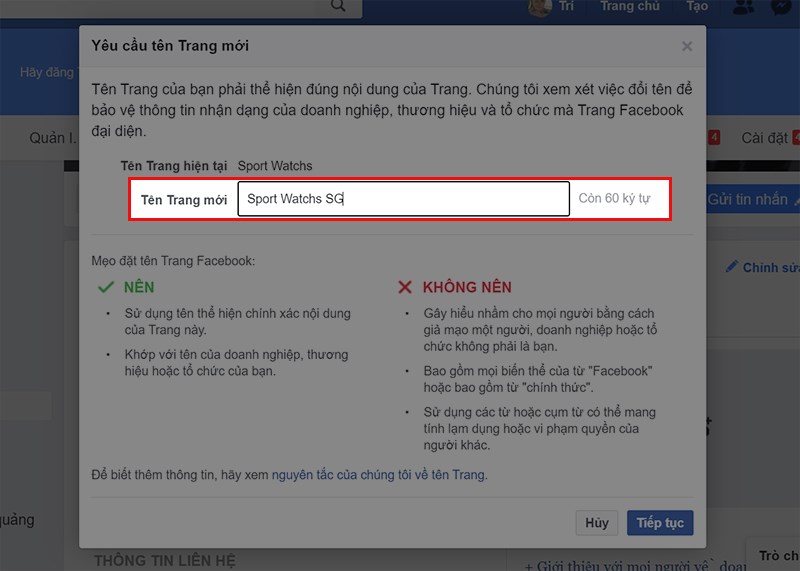Click the red KHÔNG NÊN cross icon

tap(405, 287)
